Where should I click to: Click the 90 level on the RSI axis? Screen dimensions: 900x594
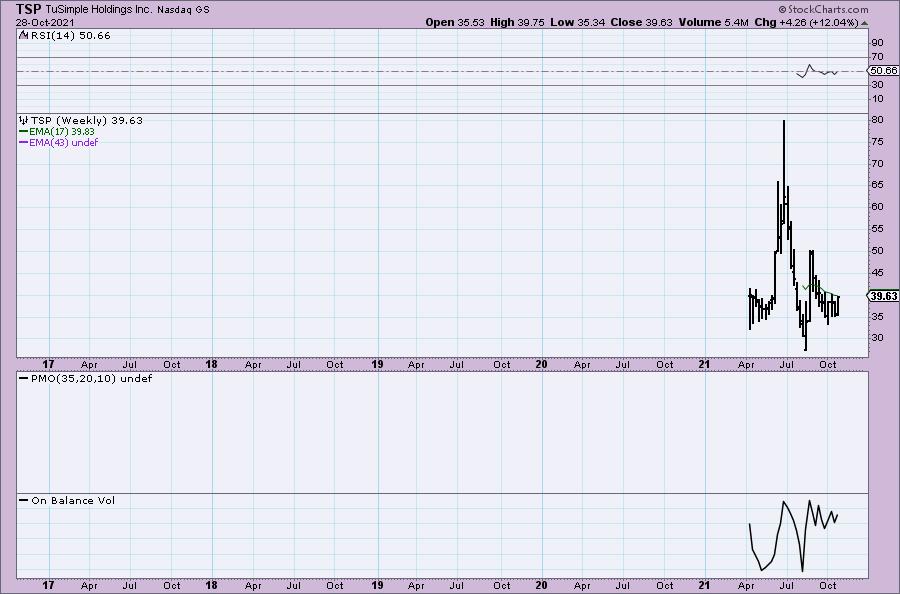(x=877, y=42)
